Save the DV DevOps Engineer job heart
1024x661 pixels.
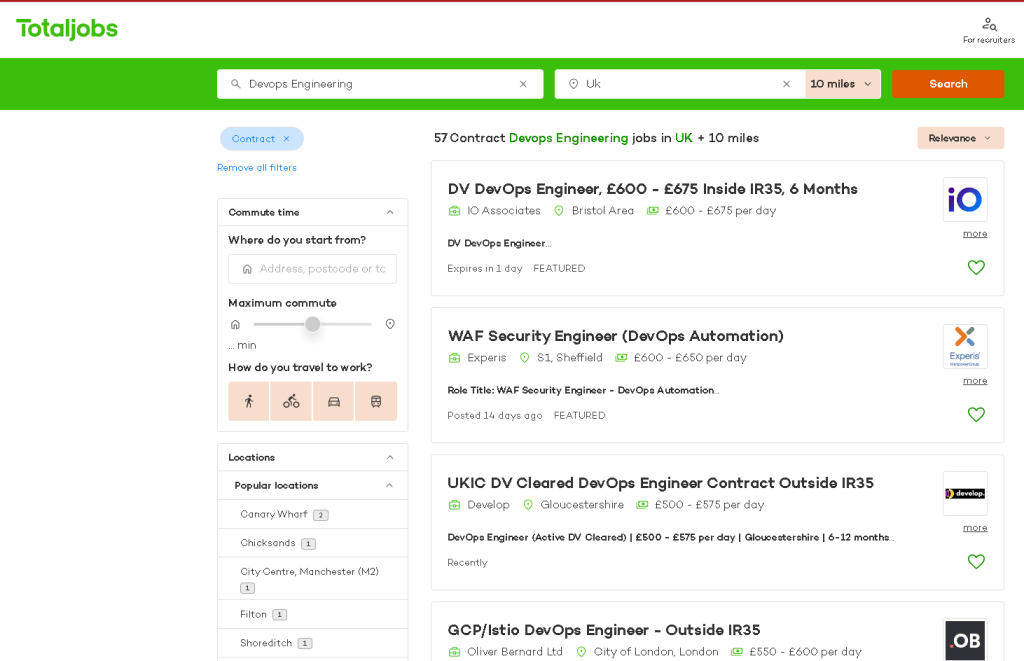(x=976, y=268)
